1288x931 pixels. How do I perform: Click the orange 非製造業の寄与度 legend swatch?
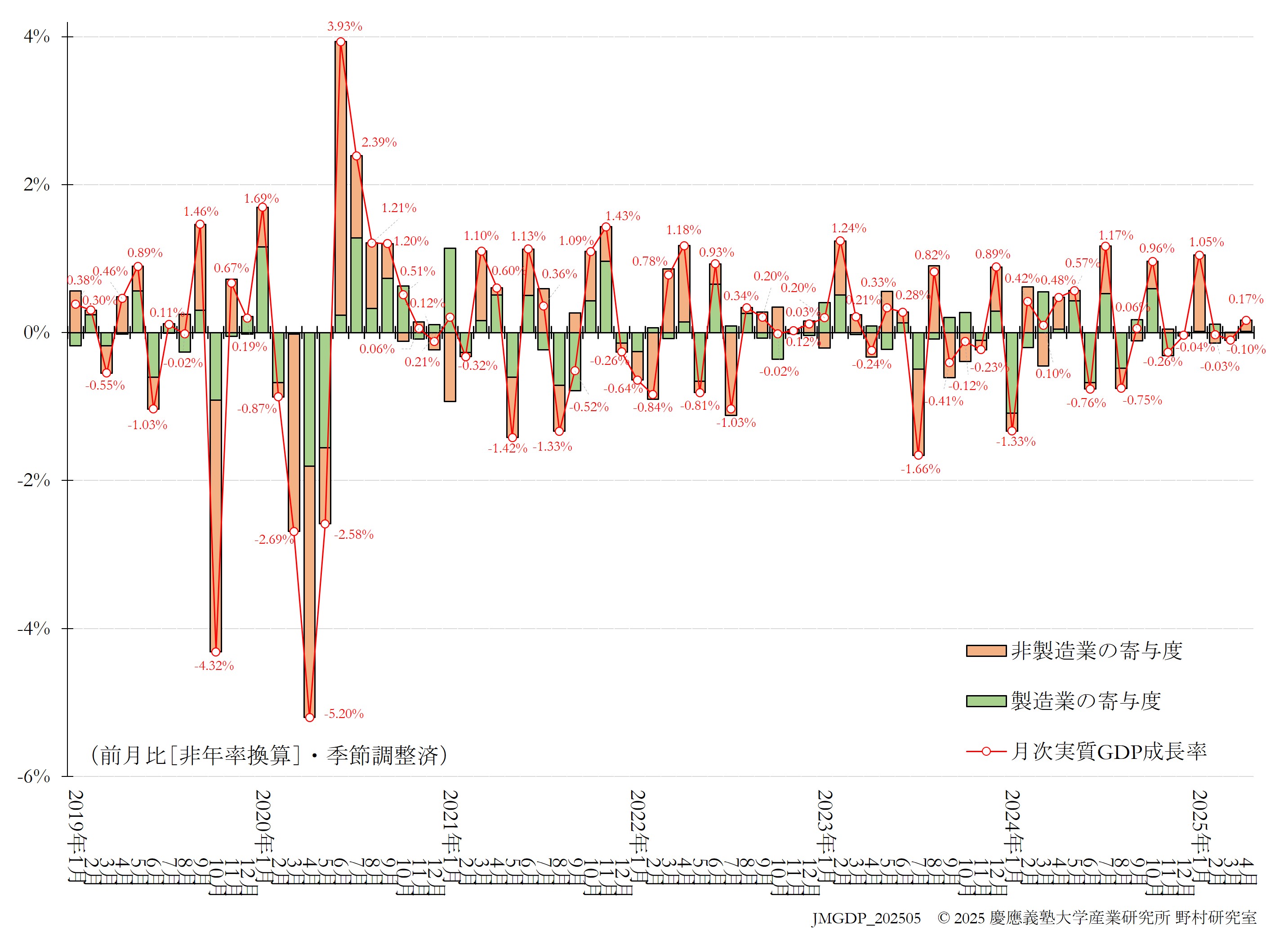pos(986,651)
